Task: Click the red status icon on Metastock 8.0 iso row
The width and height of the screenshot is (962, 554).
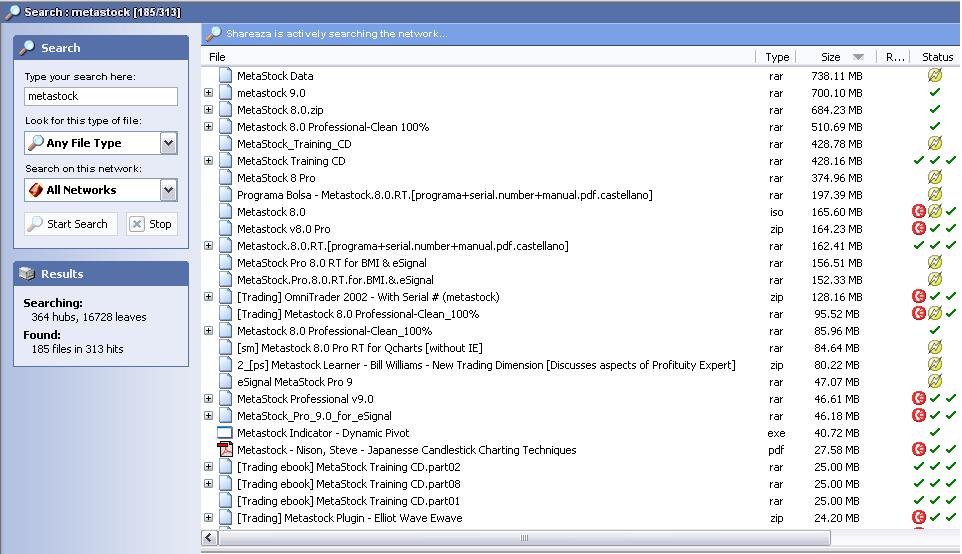Action: click(918, 212)
